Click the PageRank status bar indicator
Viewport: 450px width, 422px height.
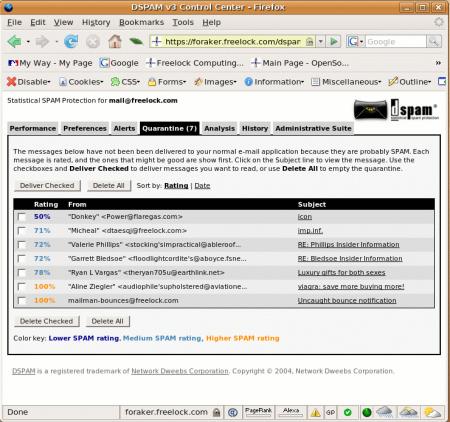[x=258, y=412]
